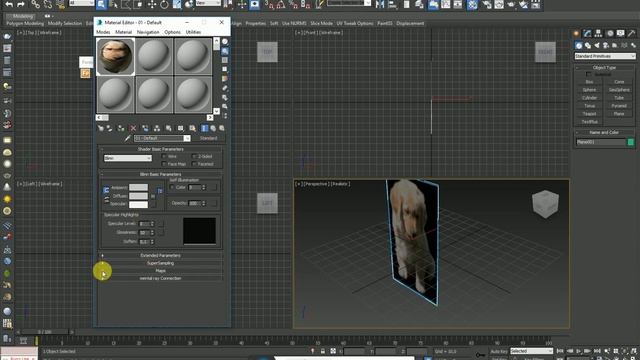Toggle Self-Illumination Color checkbox
The image size is (640, 360).
coord(172,187)
